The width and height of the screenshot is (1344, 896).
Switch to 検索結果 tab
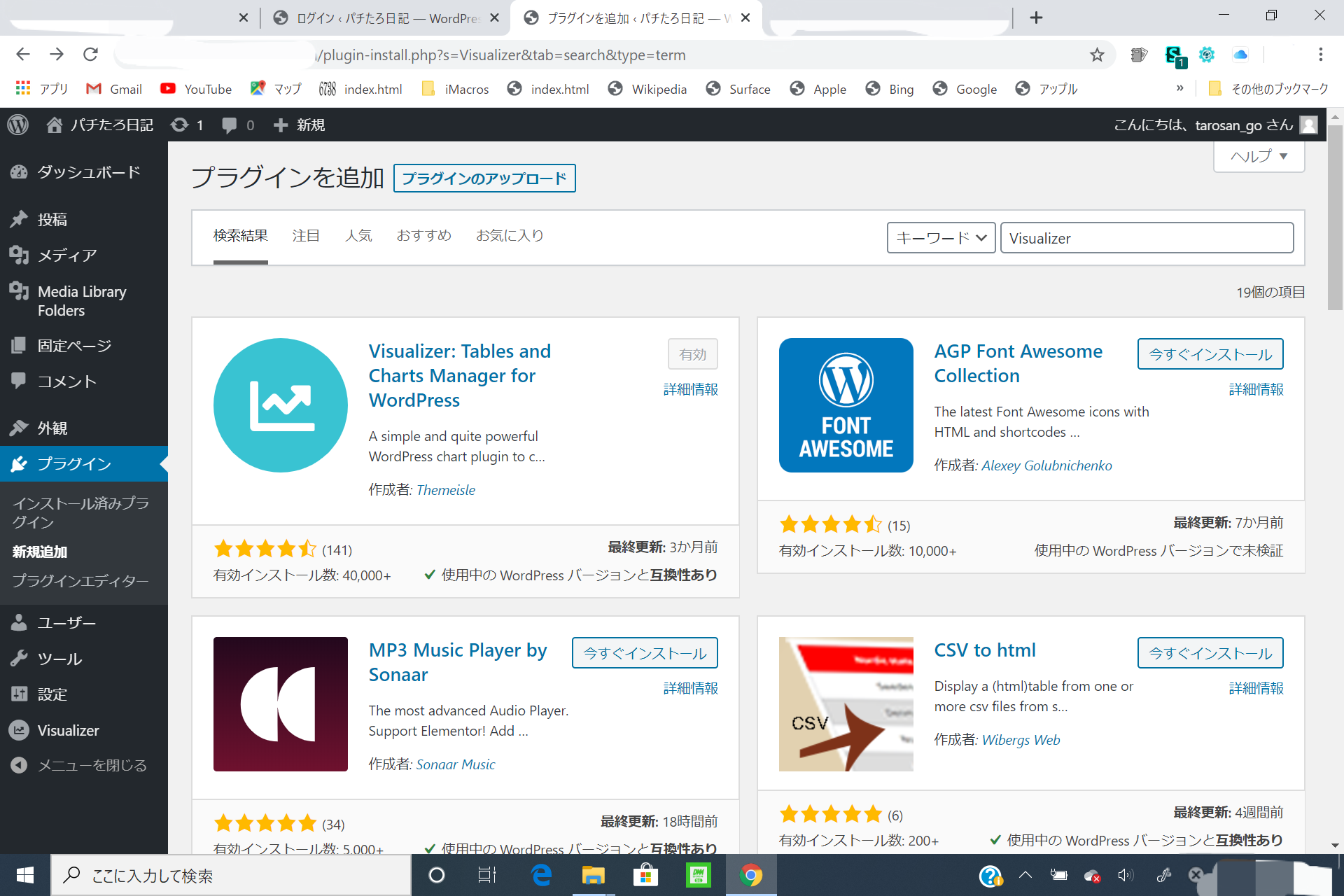[240, 236]
